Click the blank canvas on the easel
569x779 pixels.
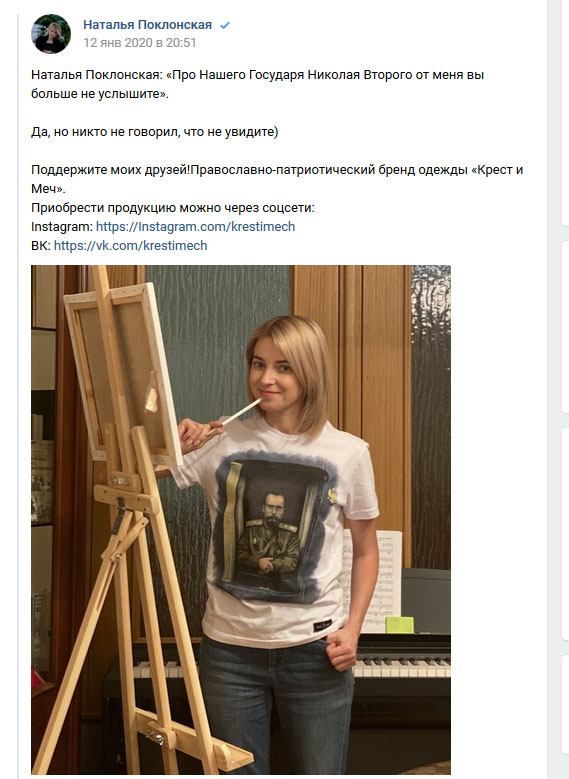[x=122, y=372]
